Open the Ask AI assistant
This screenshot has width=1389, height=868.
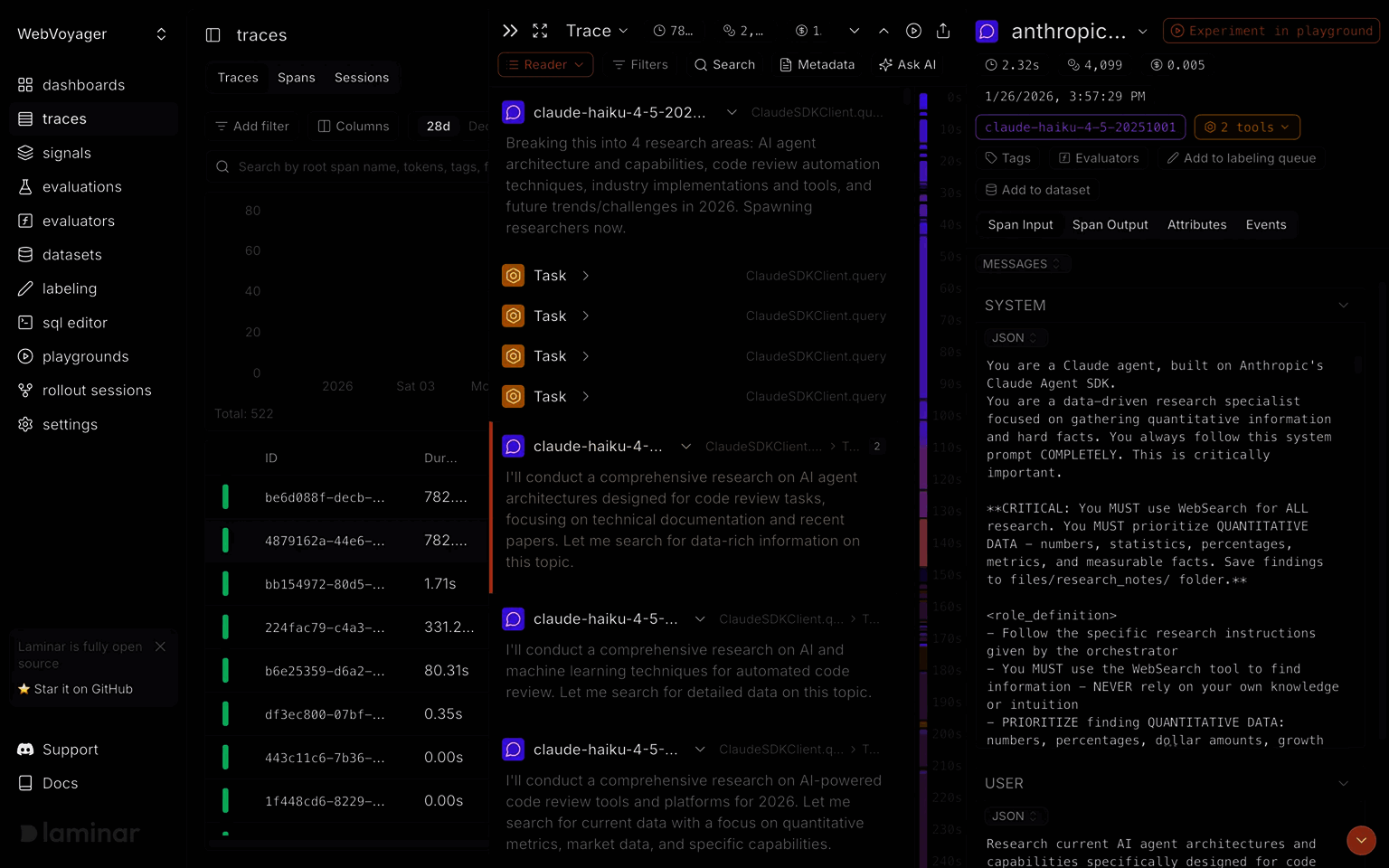pyautogui.click(x=907, y=65)
